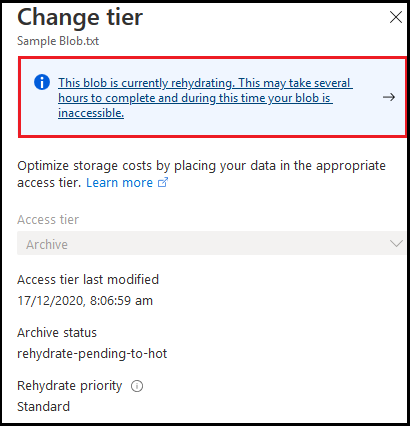
Task: Open the Learn more link
Action: point(119,183)
